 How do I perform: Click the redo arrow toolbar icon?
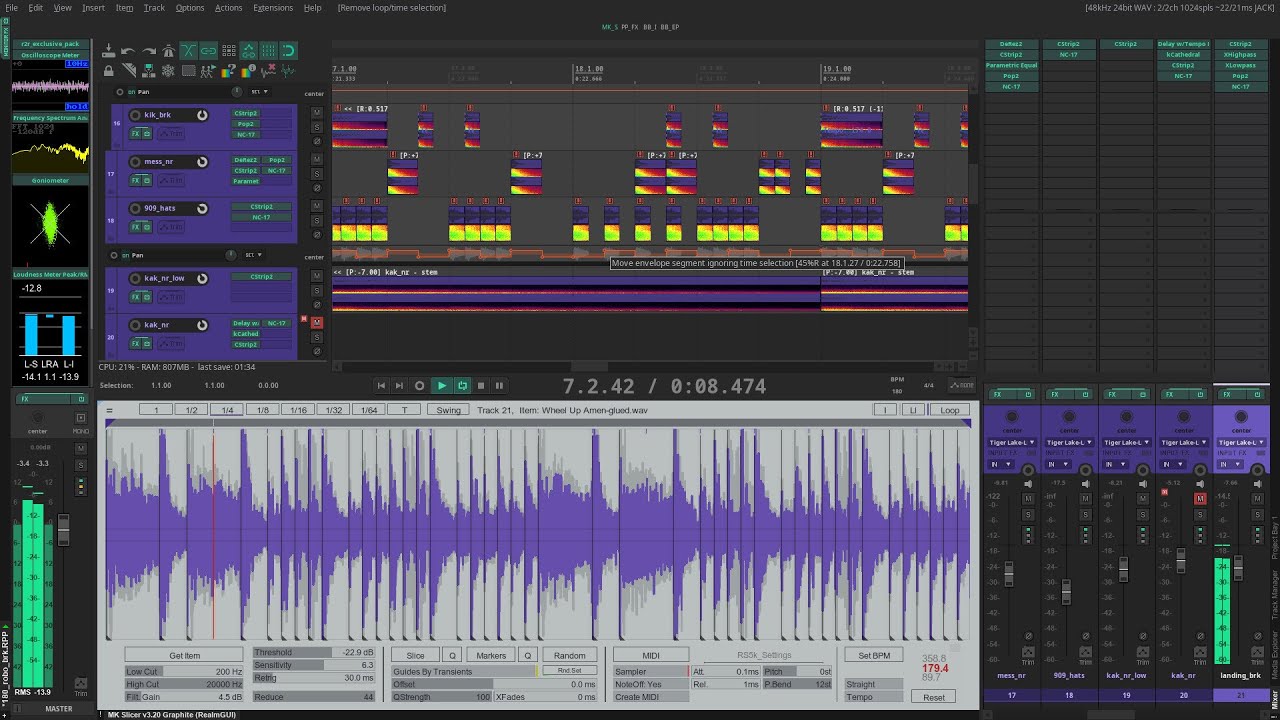[149, 51]
